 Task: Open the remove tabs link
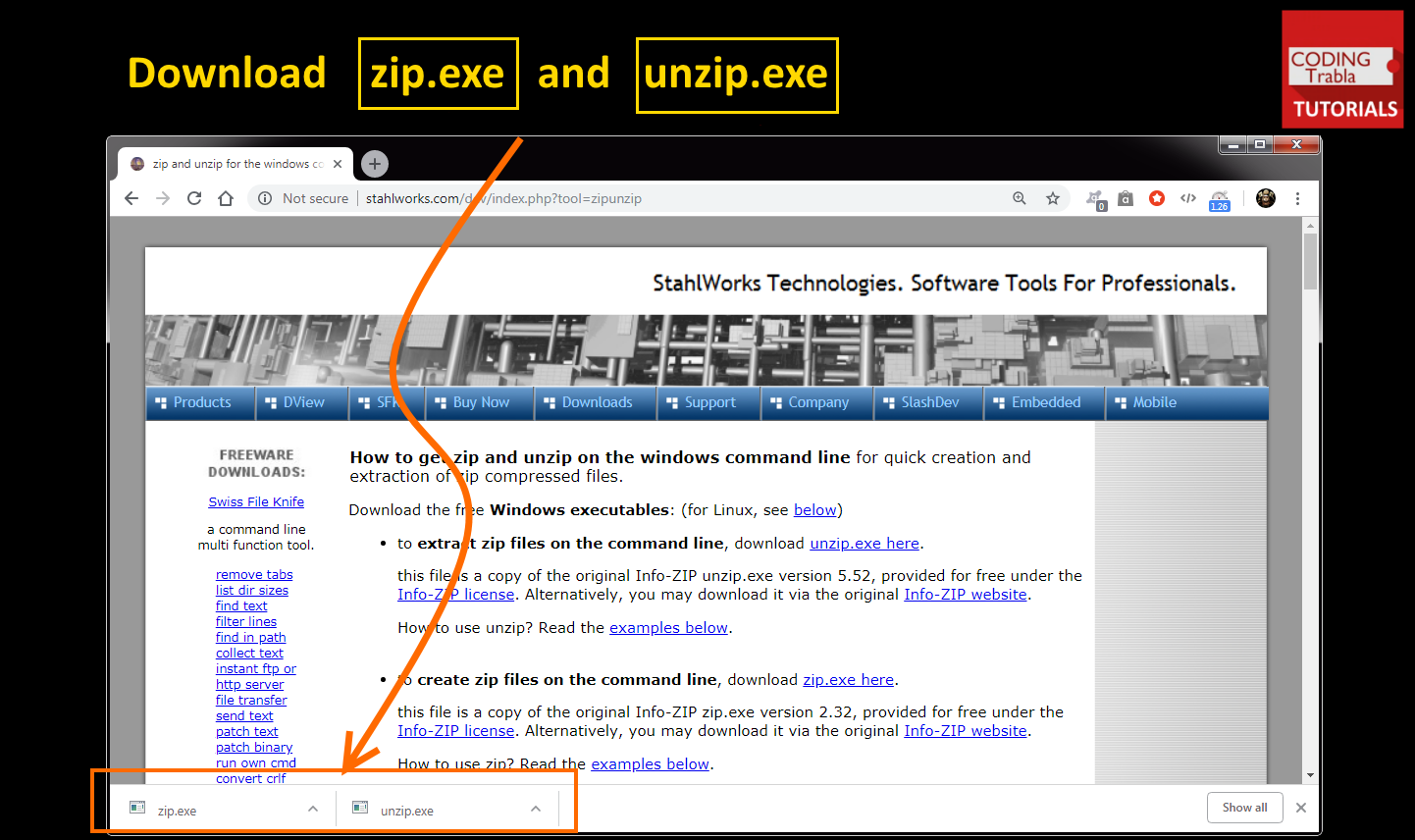click(254, 574)
